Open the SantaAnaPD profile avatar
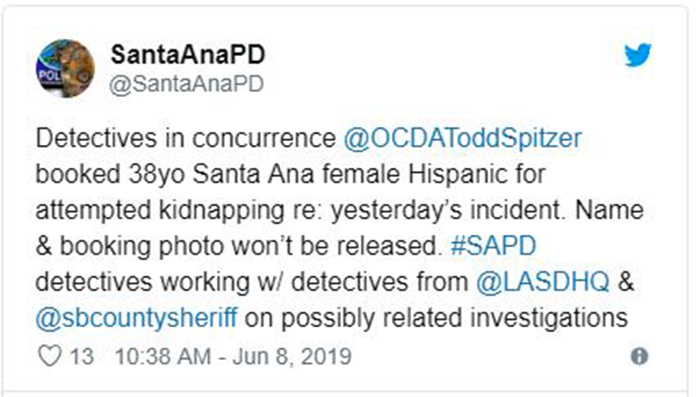The image size is (700, 397). (x=65, y=68)
